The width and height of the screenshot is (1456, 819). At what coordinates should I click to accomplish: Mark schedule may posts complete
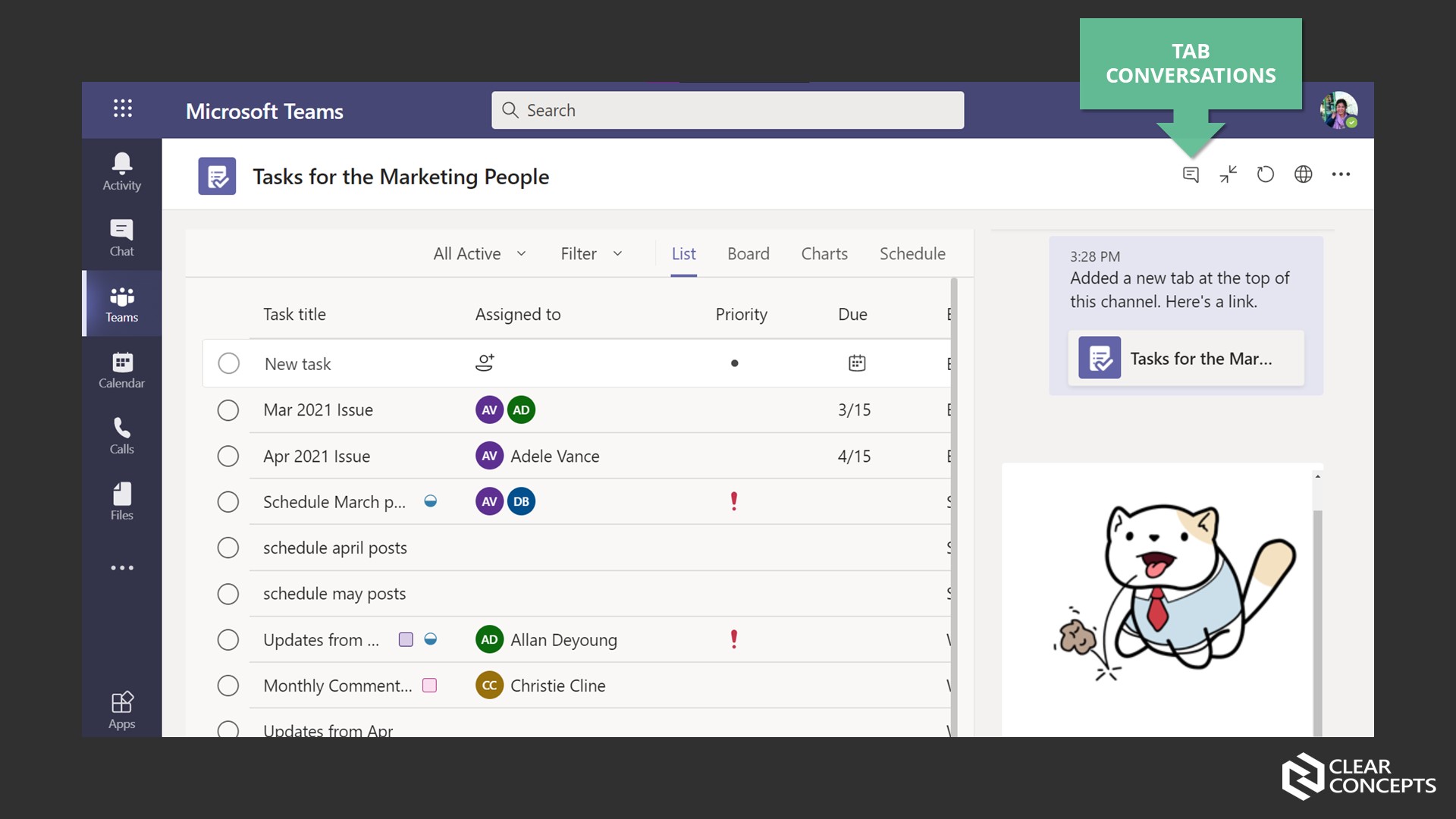click(x=228, y=594)
